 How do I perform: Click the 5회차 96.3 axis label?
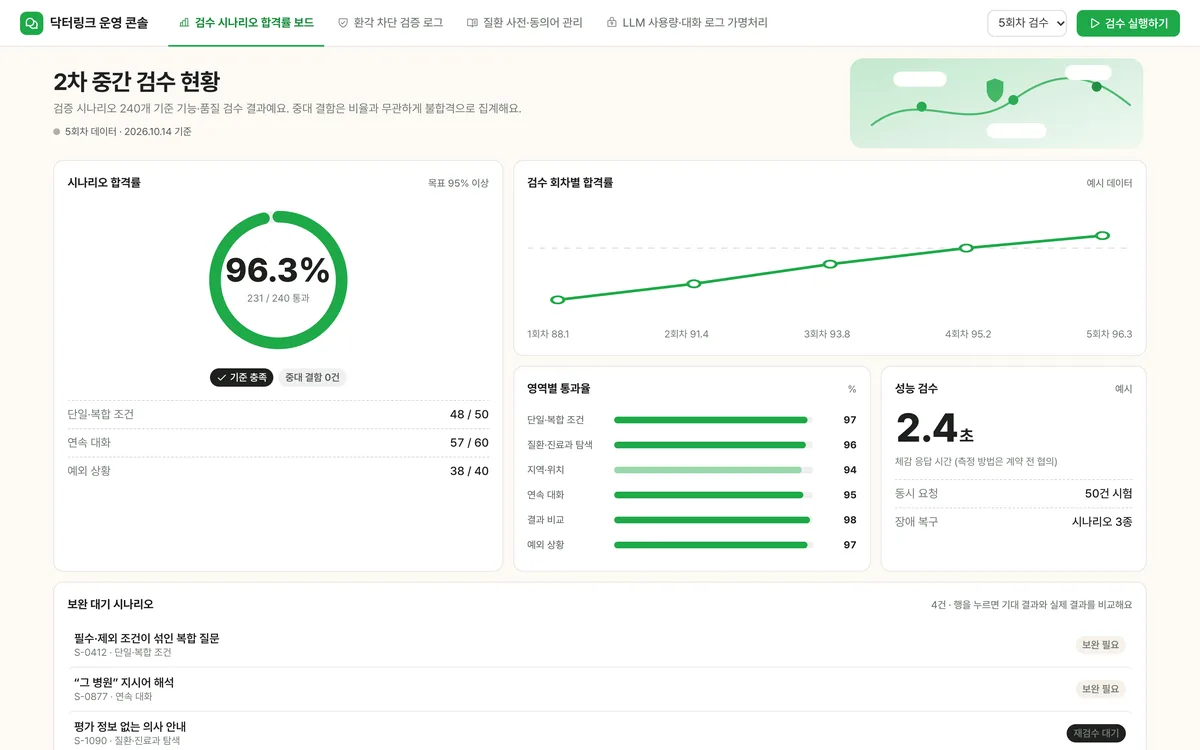tap(1109, 334)
